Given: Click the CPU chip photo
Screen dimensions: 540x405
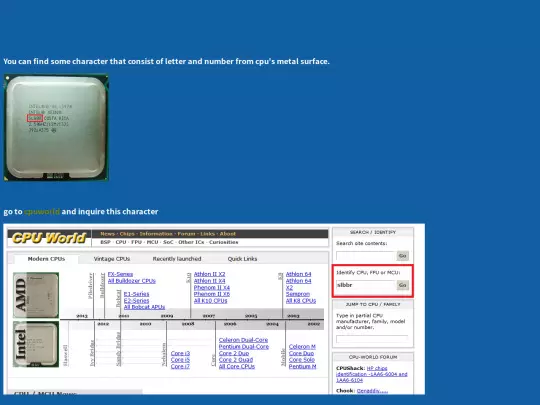Looking at the screenshot, I should pyautogui.click(x=56, y=127).
